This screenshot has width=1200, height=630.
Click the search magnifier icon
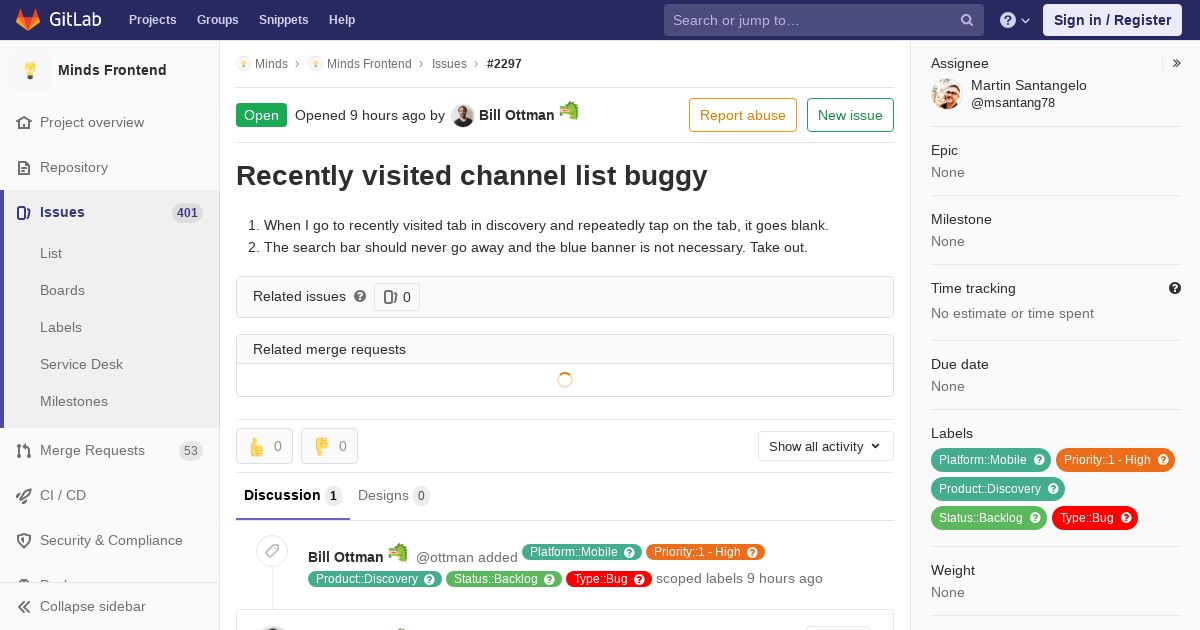coord(967,20)
